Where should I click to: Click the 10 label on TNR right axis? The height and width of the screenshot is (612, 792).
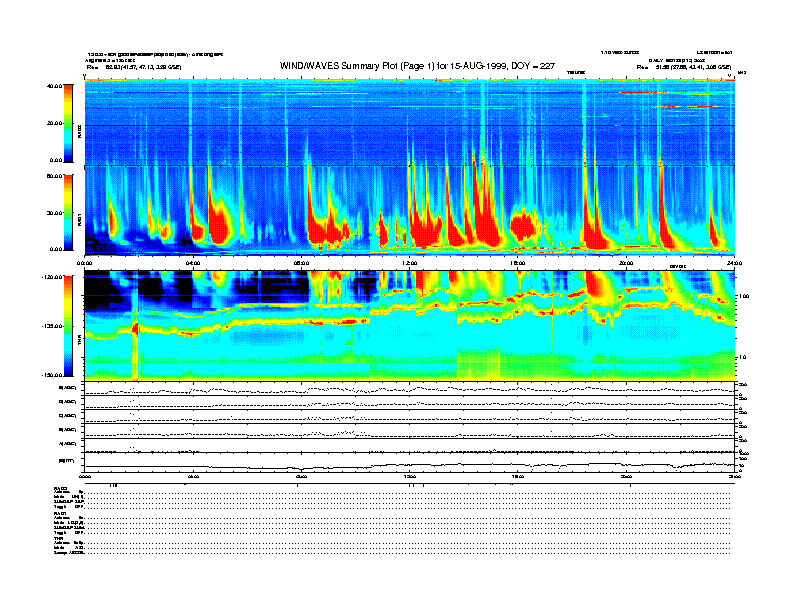point(743,358)
